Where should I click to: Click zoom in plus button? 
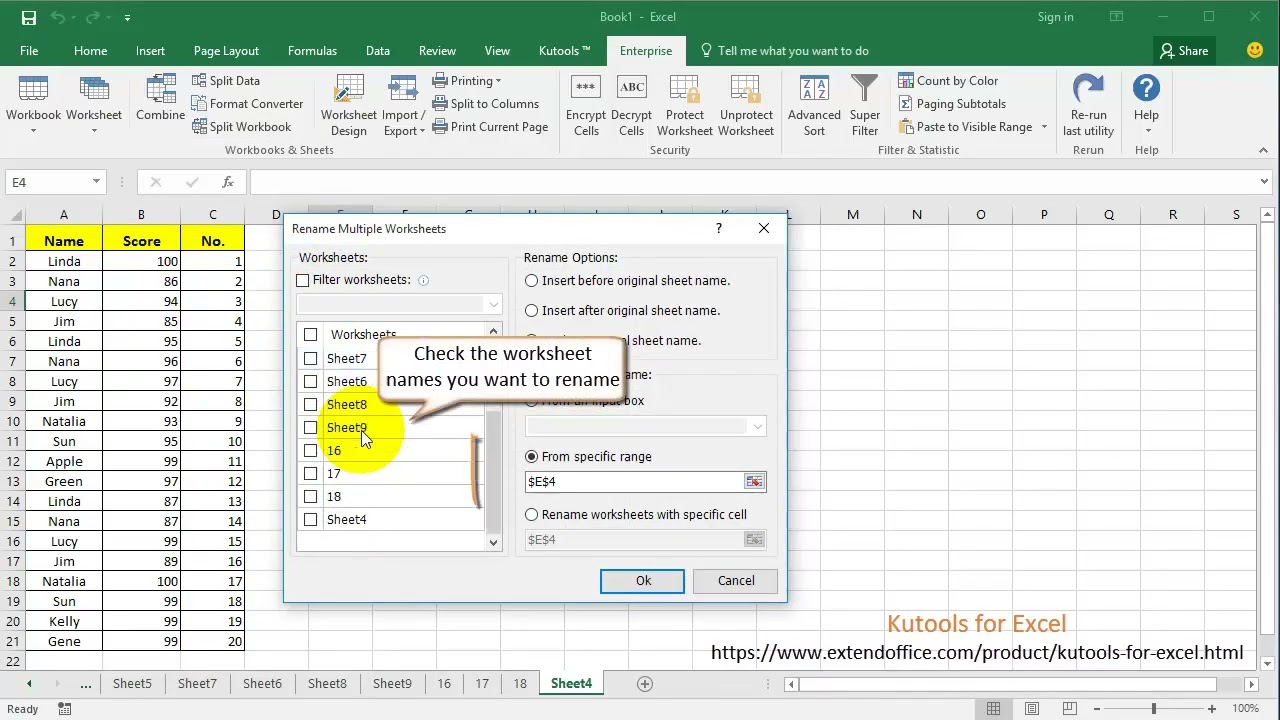click(1212, 709)
